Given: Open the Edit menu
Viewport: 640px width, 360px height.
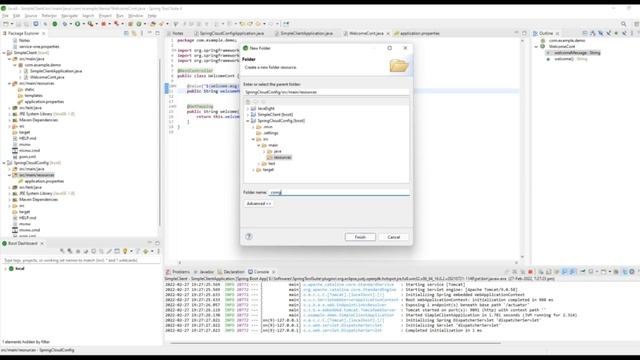Looking at the screenshot, I should 16,16.
